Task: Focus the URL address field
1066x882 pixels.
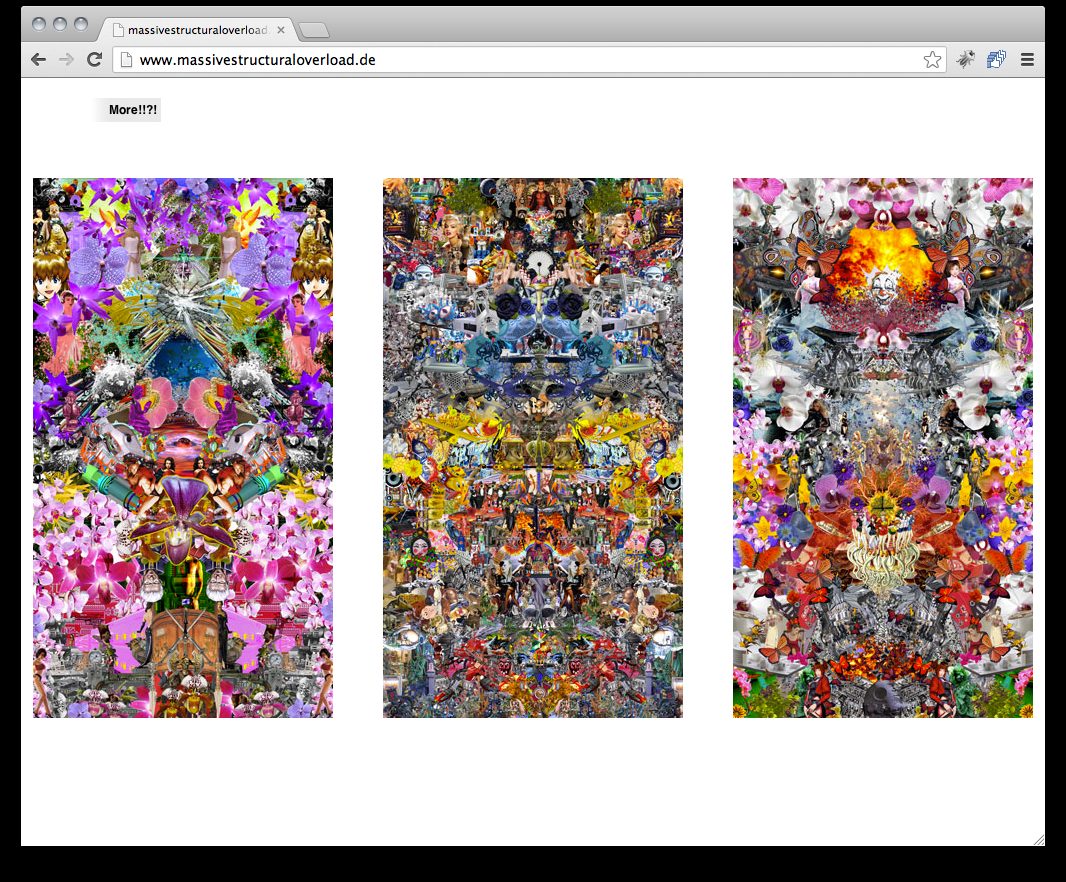Action: click(529, 60)
